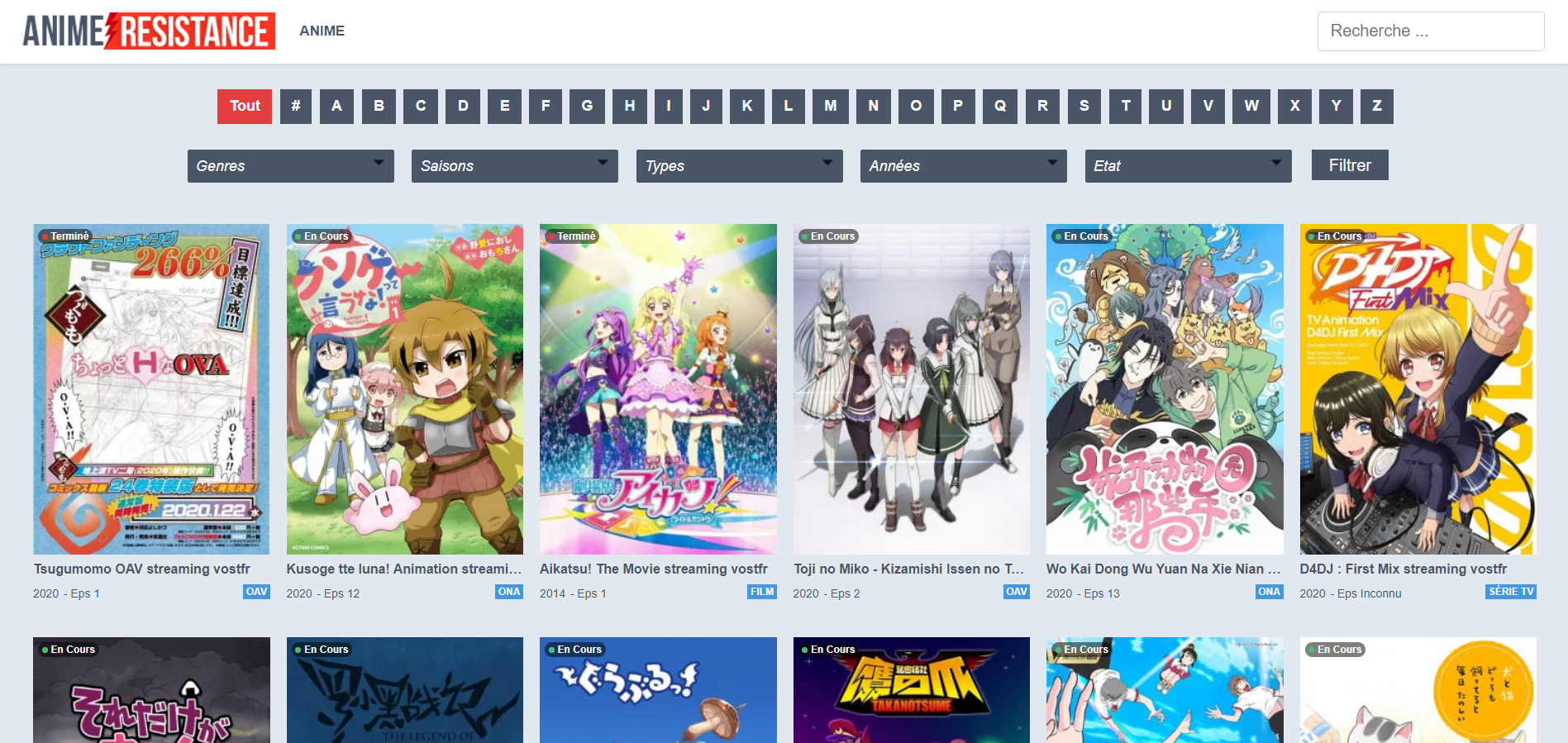
Task: Open the ANIME menu item
Action: click(322, 31)
